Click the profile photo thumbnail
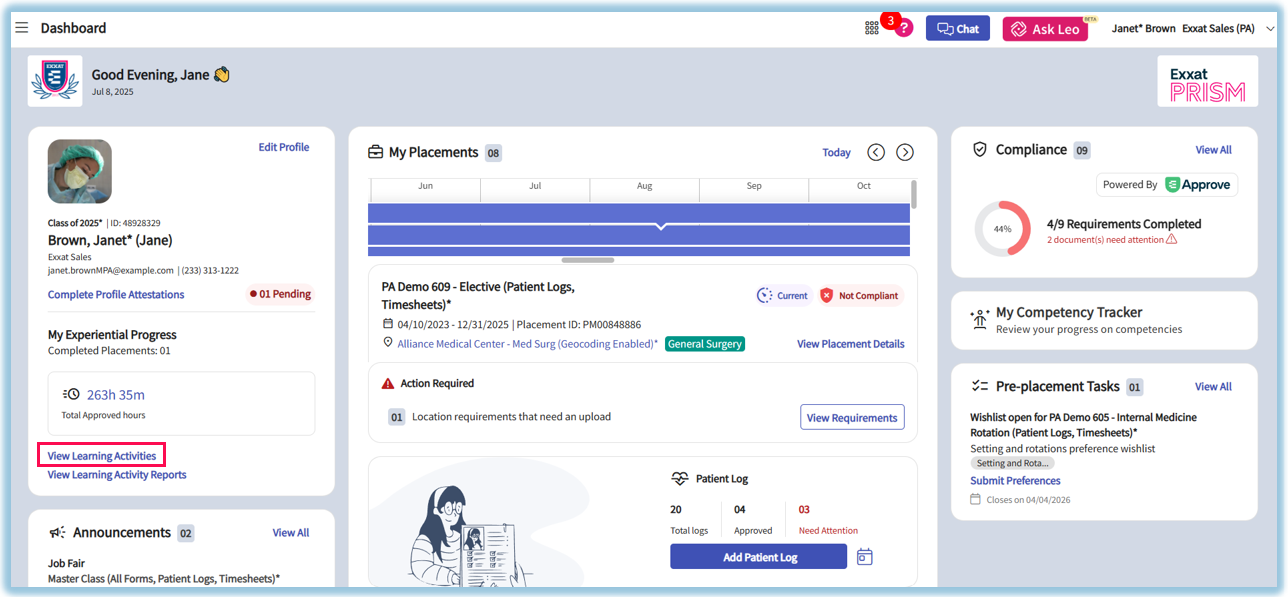The width and height of the screenshot is (1288, 597). 80,171
